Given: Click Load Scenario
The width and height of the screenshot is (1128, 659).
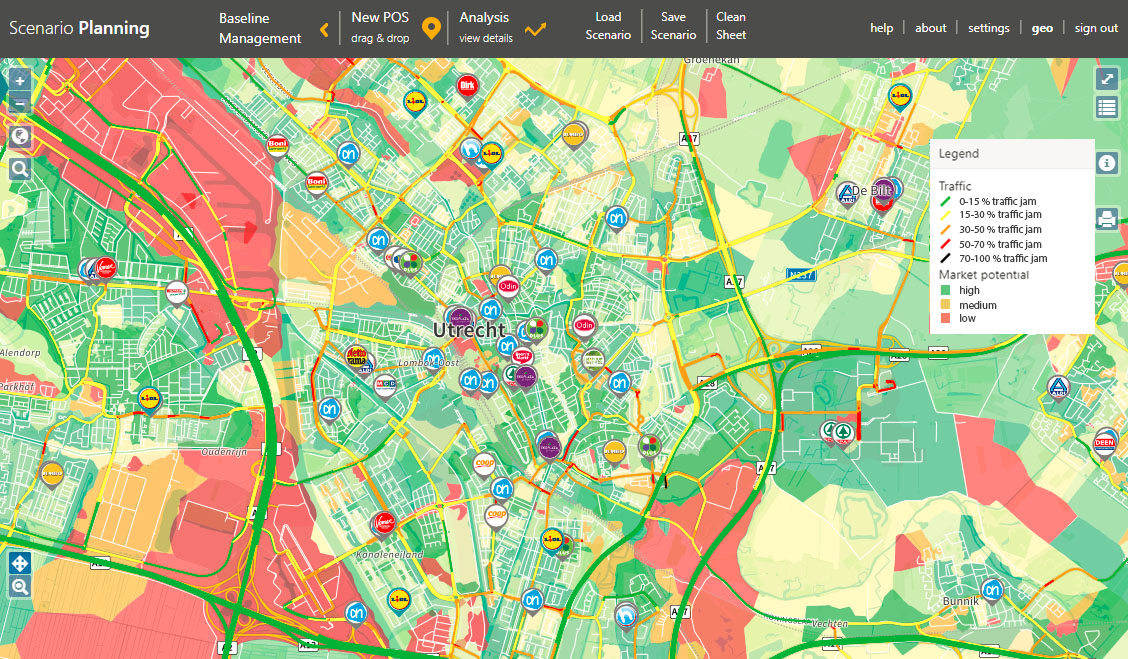Looking at the screenshot, I should [x=608, y=26].
